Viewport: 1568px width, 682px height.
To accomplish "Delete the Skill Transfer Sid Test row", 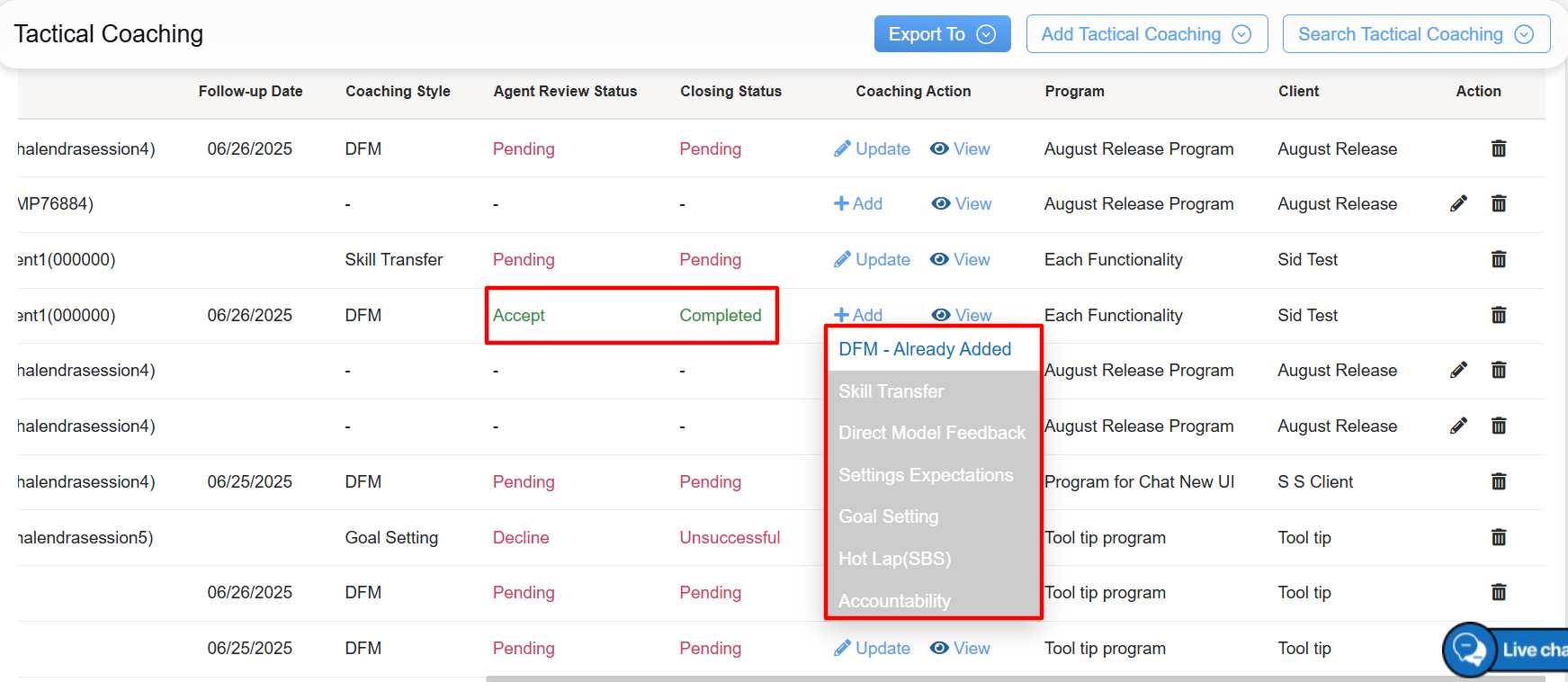I will pyautogui.click(x=1498, y=259).
